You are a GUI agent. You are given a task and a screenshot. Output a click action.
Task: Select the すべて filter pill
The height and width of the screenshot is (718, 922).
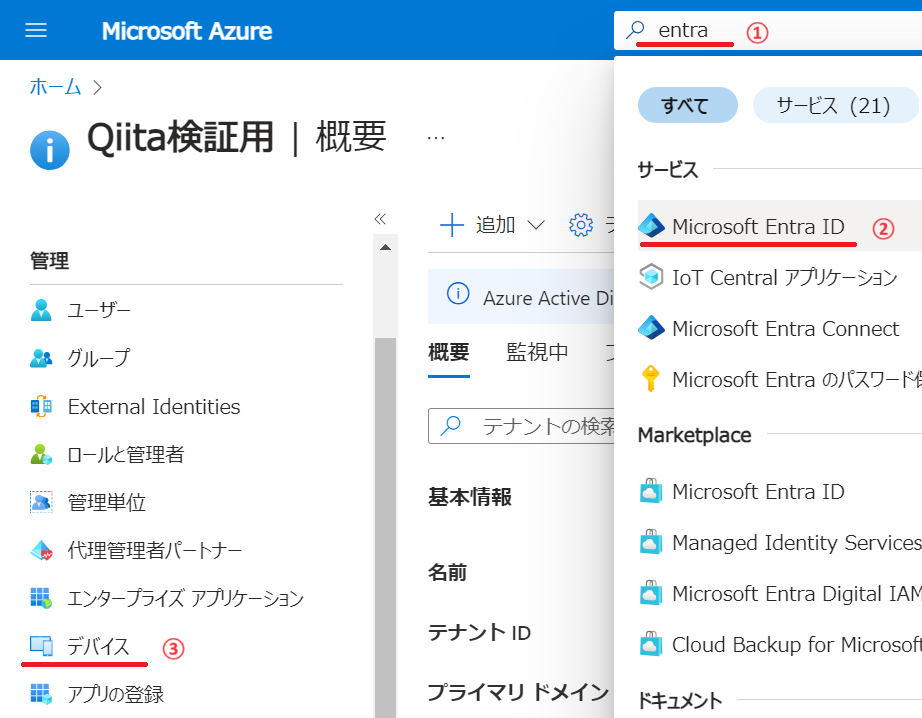(687, 105)
